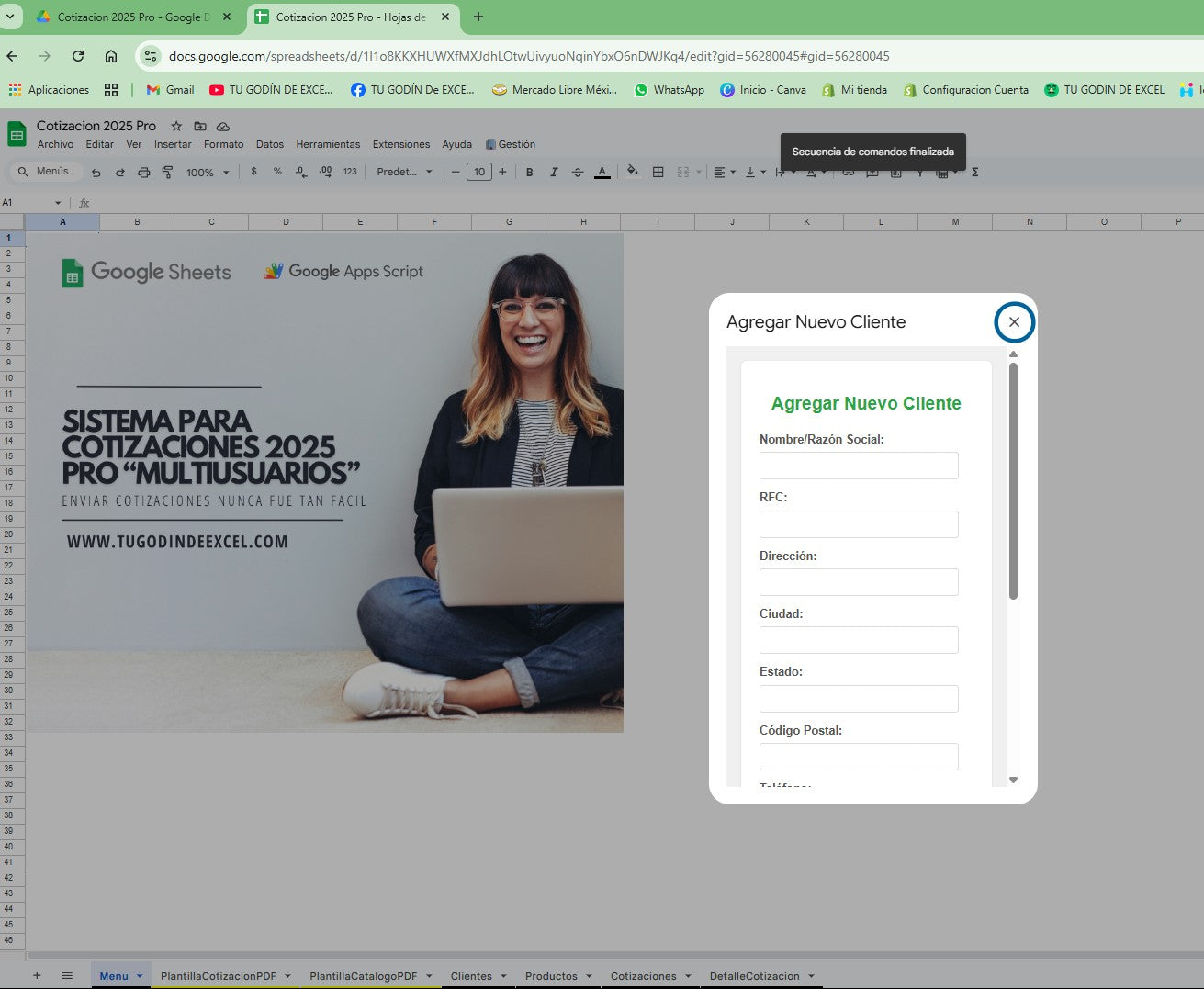Viewport: 1204px width, 989px height.
Task: Reload the browser page
Action: [78, 56]
